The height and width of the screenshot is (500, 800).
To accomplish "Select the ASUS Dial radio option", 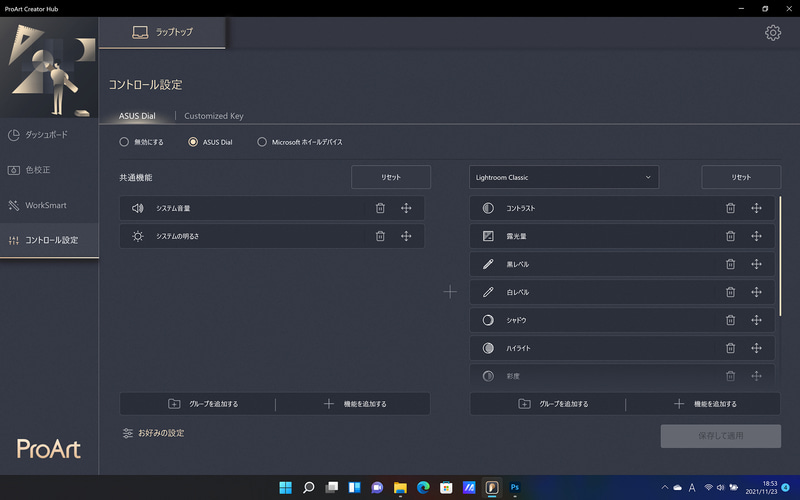I will coord(193,142).
